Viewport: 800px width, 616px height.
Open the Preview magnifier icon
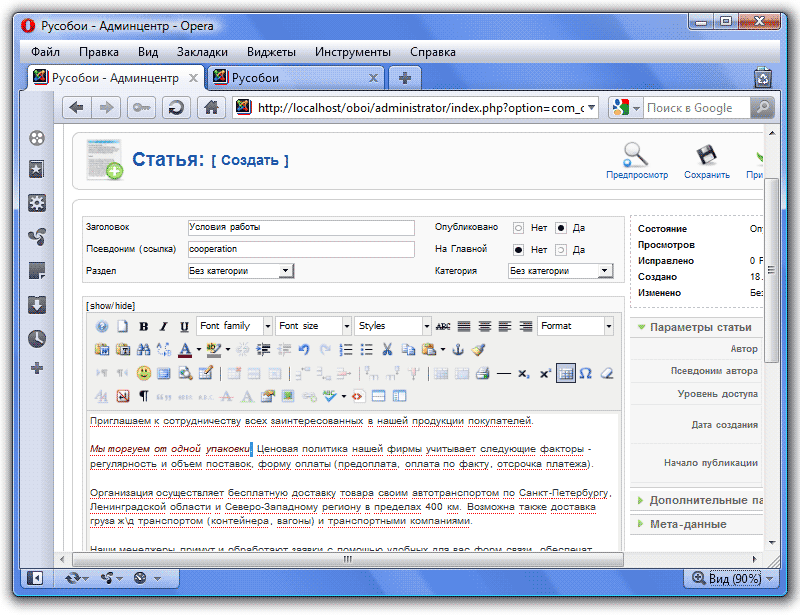(636, 155)
